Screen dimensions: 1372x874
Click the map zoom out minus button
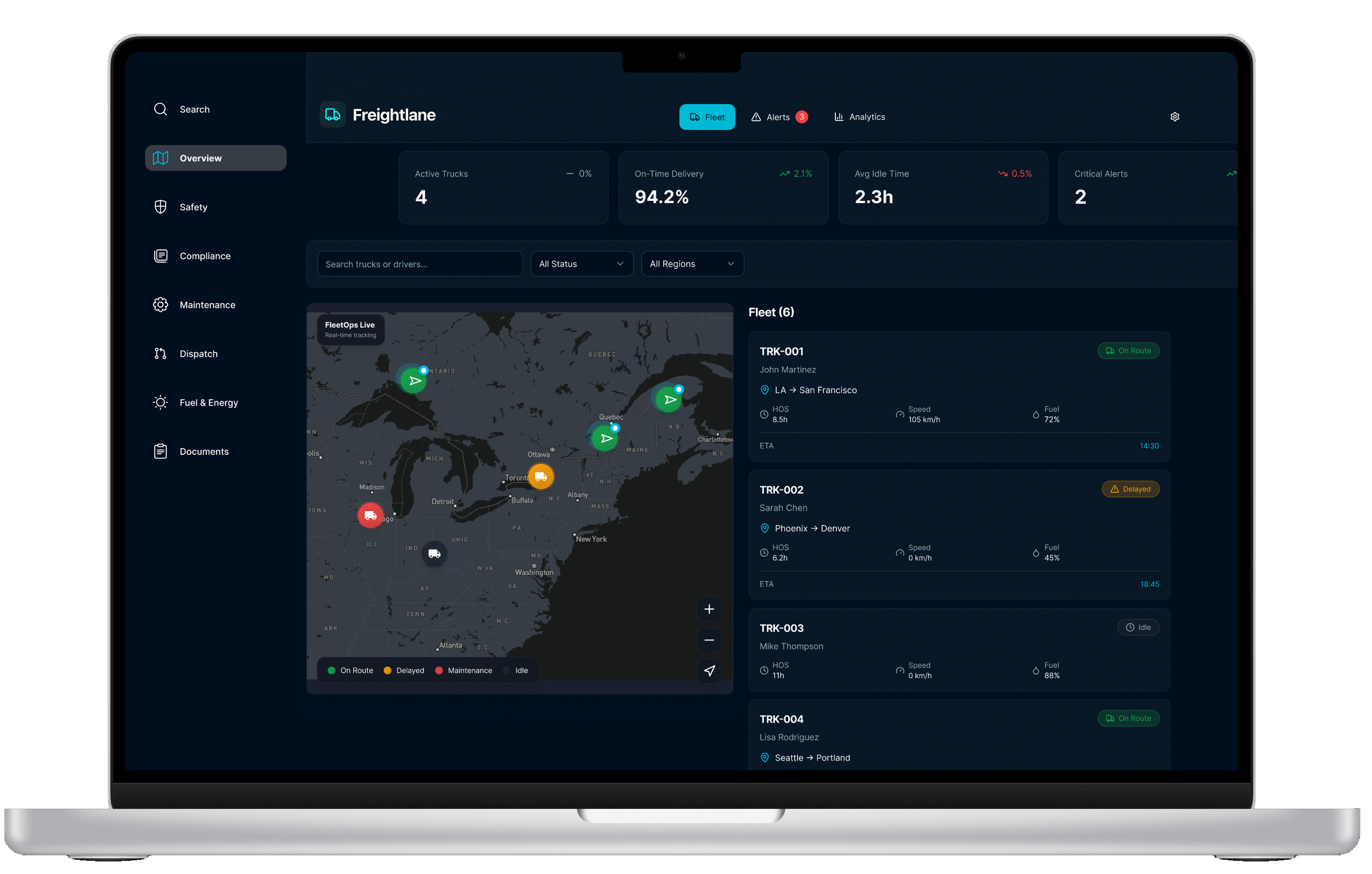tap(709, 640)
